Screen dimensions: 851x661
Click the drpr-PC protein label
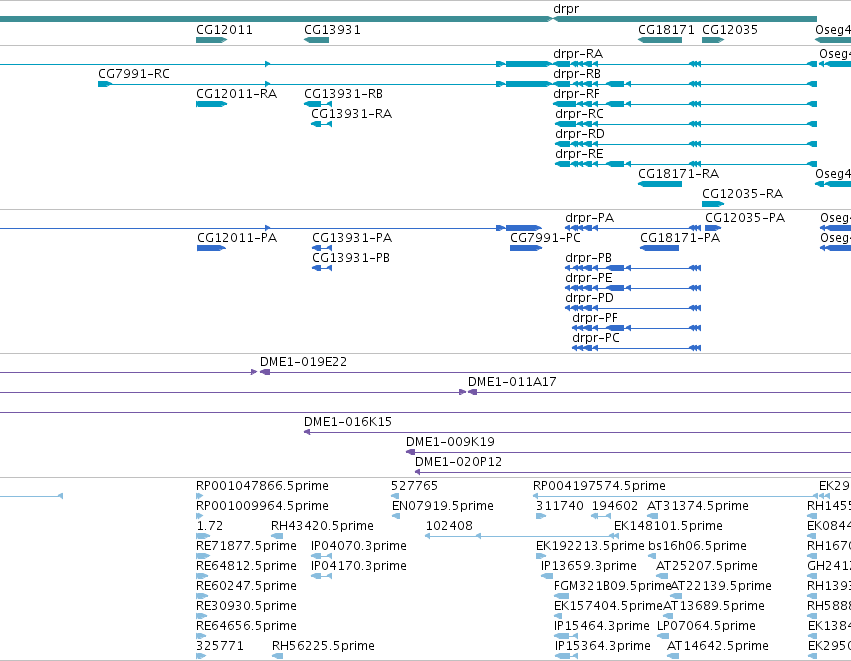point(595,339)
